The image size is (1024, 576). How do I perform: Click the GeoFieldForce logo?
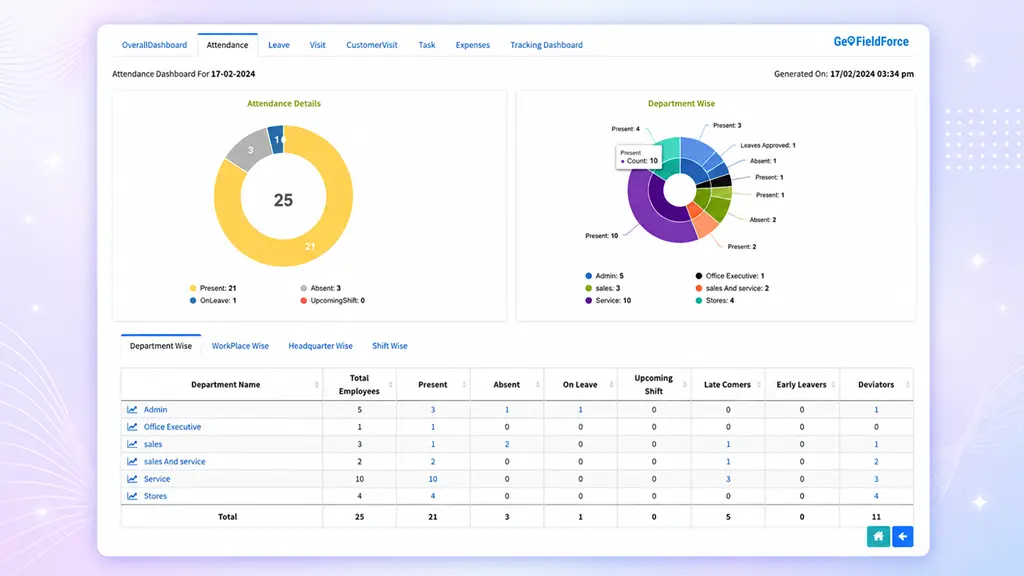click(871, 42)
